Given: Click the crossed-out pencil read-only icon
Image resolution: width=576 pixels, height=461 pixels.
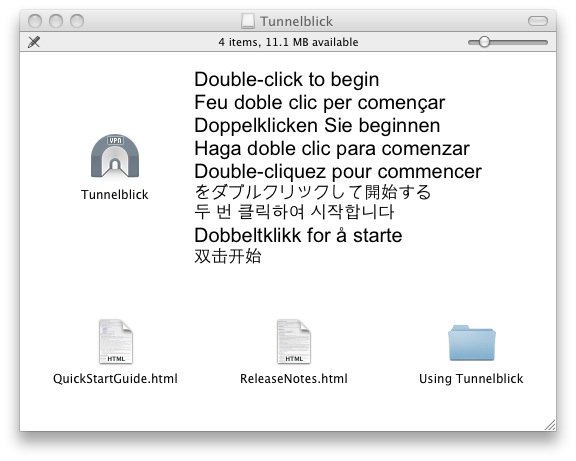Looking at the screenshot, I should click(34, 42).
